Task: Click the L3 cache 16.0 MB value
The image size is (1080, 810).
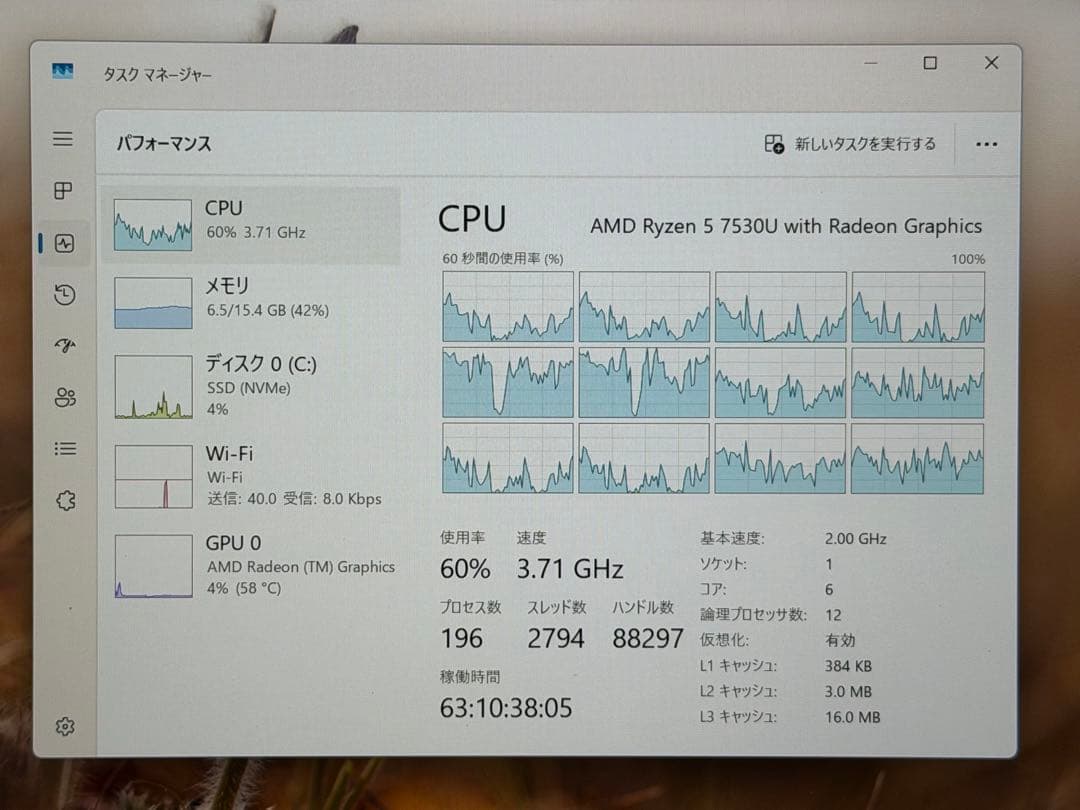Action: [x=853, y=717]
